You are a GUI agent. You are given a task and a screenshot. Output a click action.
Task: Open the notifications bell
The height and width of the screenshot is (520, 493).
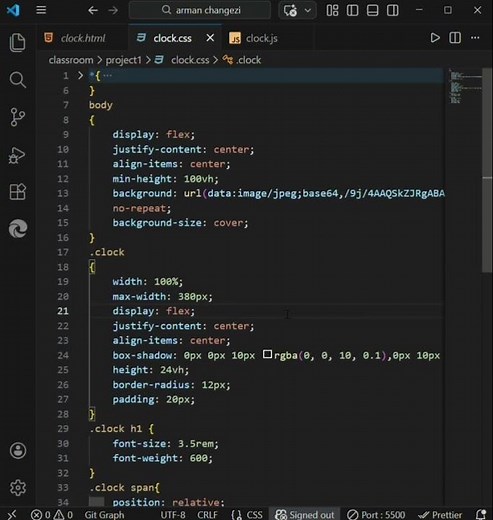481,515
